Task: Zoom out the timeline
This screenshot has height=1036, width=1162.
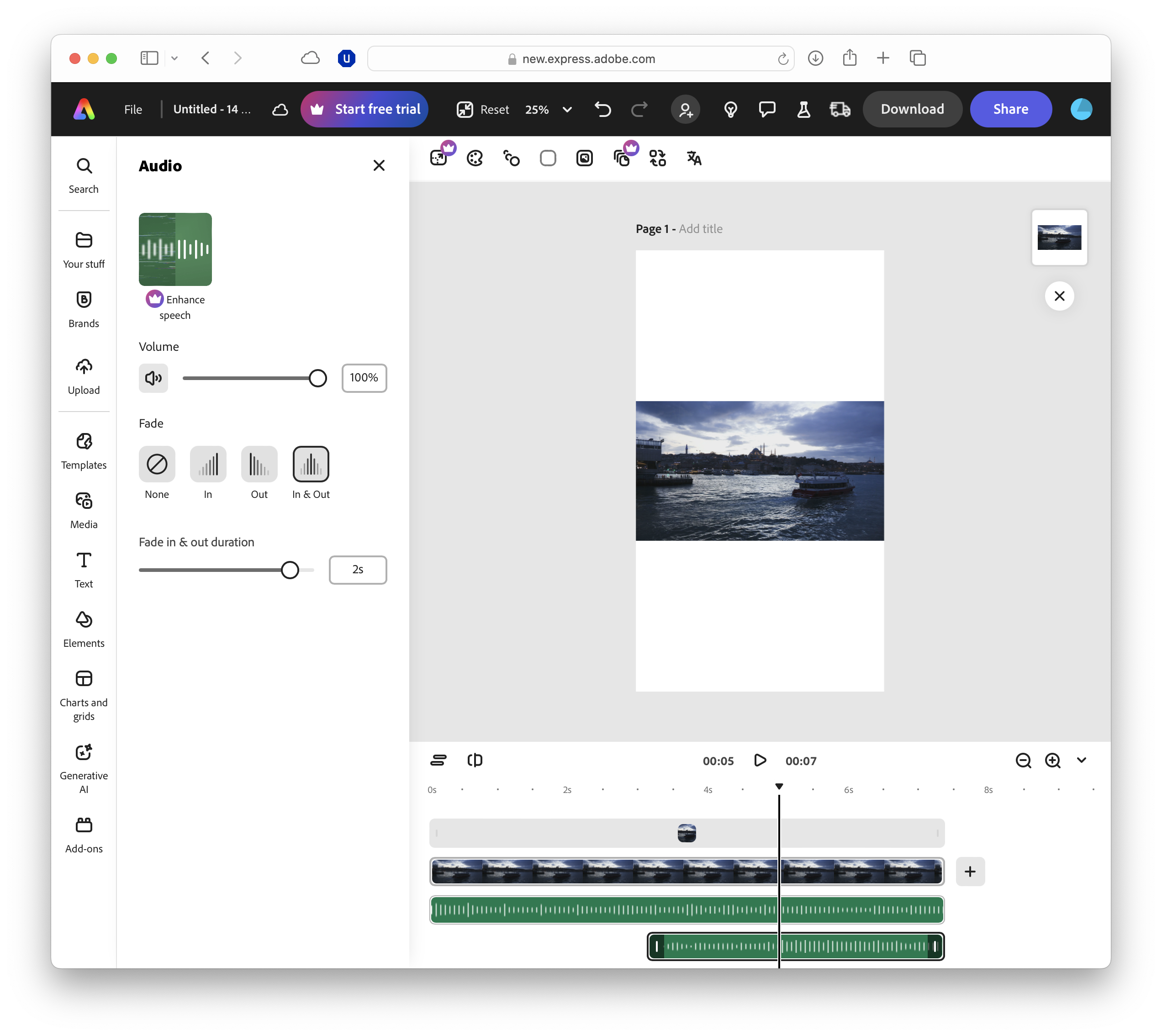Action: click(x=1023, y=760)
